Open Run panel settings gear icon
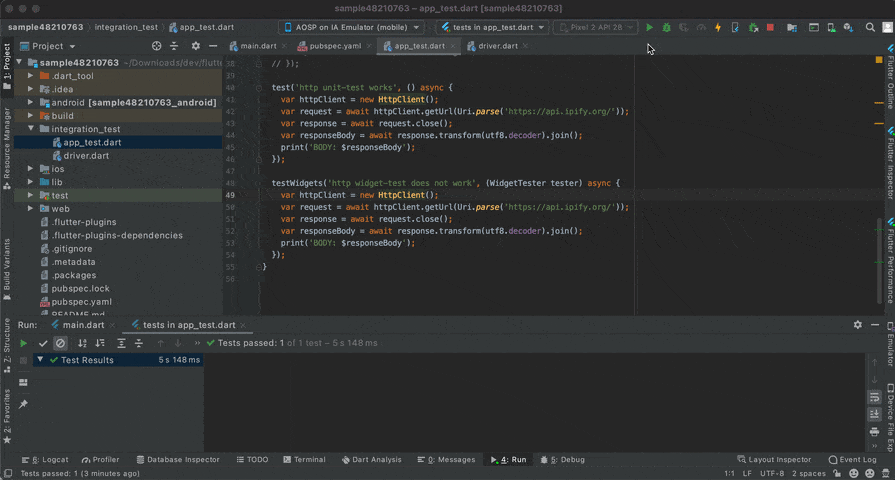The width and height of the screenshot is (895, 480). [x=857, y=325]
